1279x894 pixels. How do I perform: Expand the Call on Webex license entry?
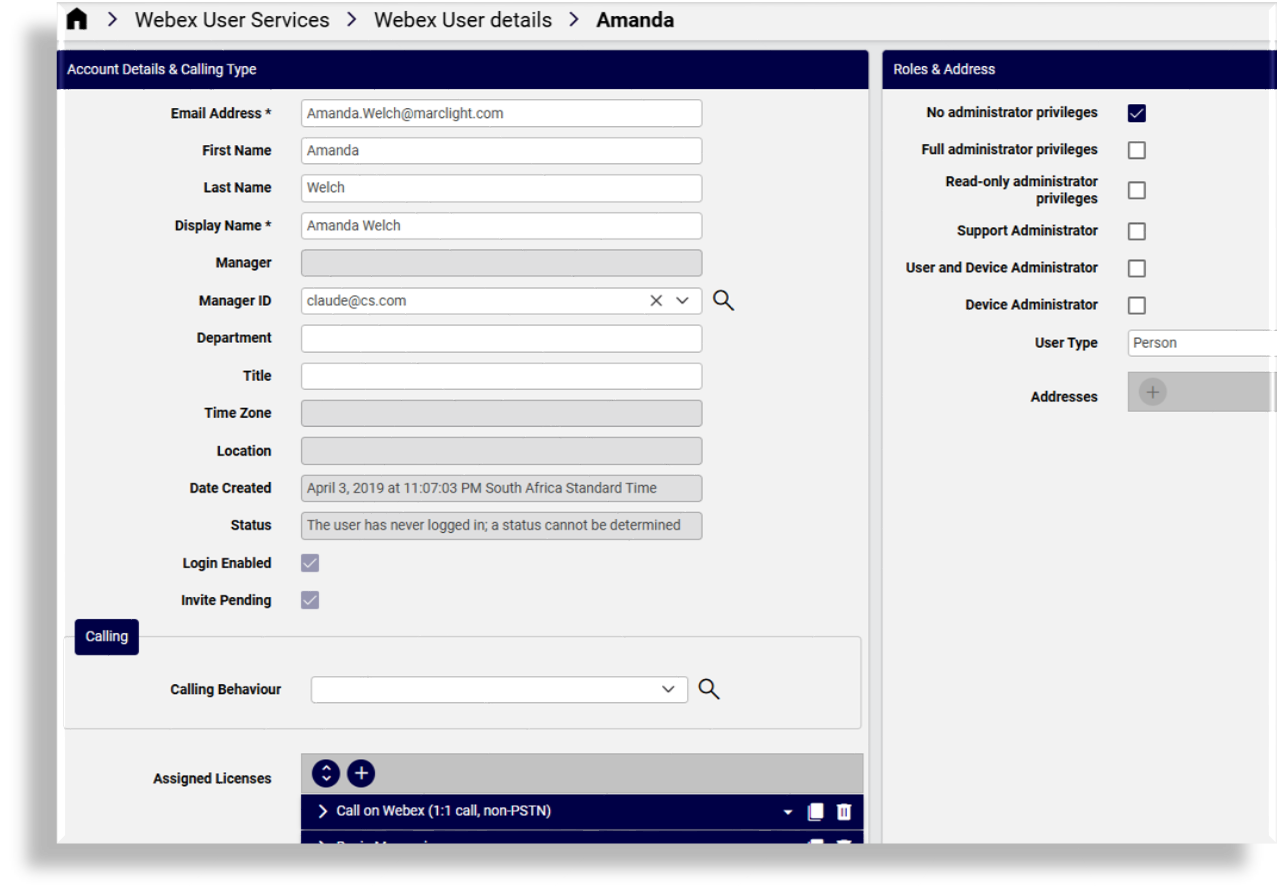pyautogui.click(x=322, y=811)
